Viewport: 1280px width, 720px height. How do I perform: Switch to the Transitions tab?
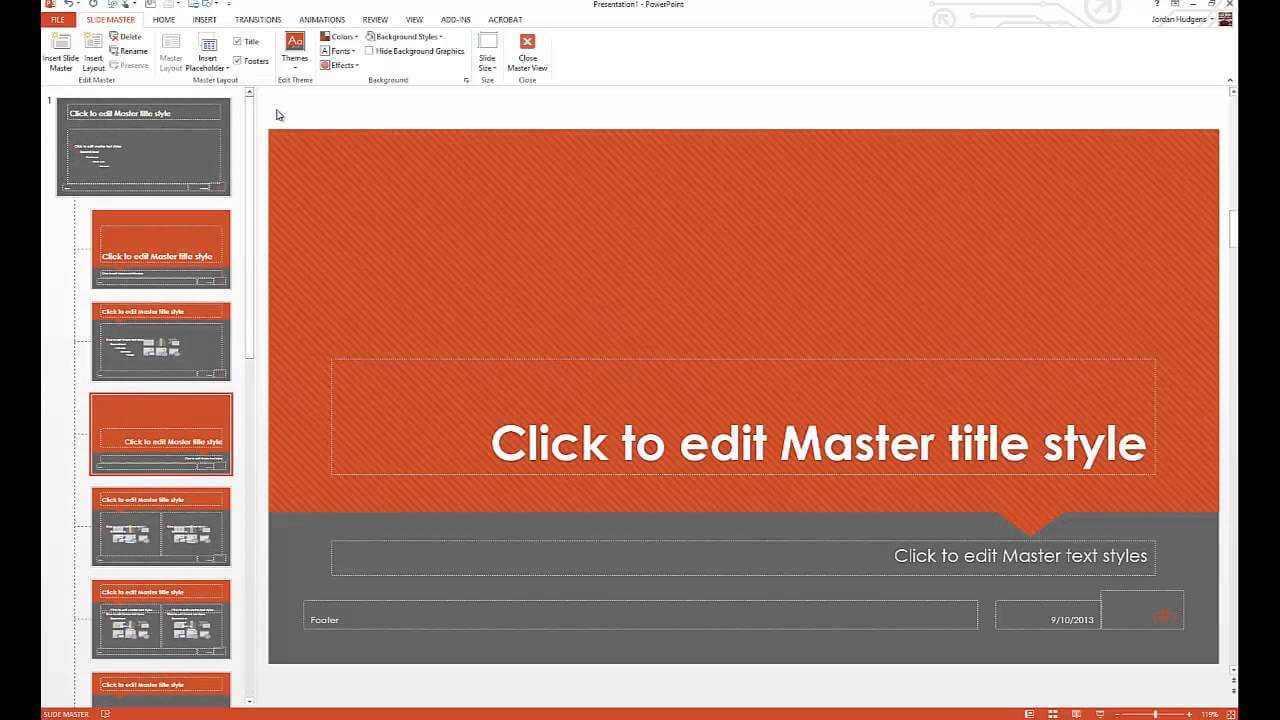pyautogui.click(x=258, y=20)
